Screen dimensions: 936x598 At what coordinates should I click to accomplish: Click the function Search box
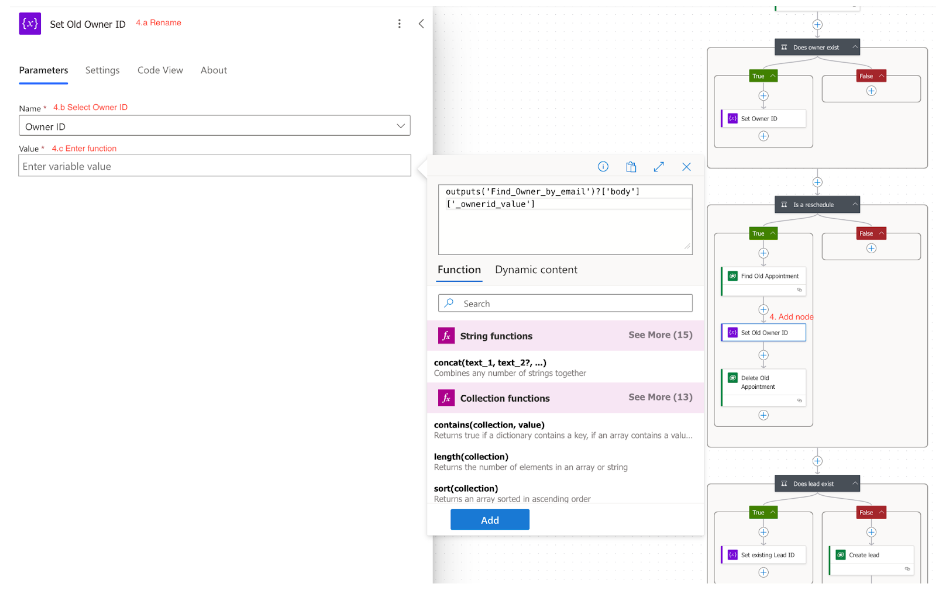pyautogui.click(x=565, y=303)
